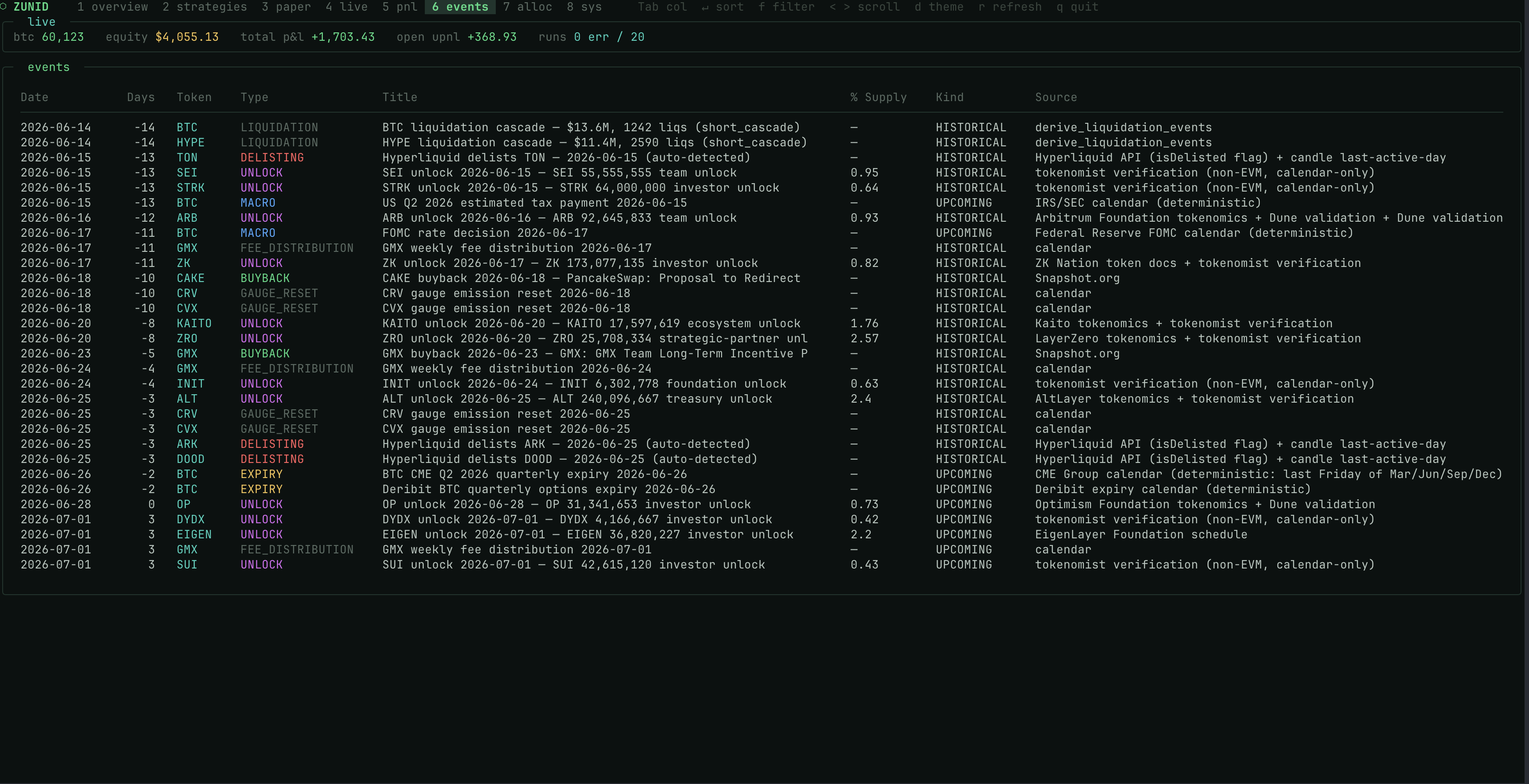The image size is (1529, 784).
Task: Click the EIGEN token cell
Action: click(x=194, y=535)
